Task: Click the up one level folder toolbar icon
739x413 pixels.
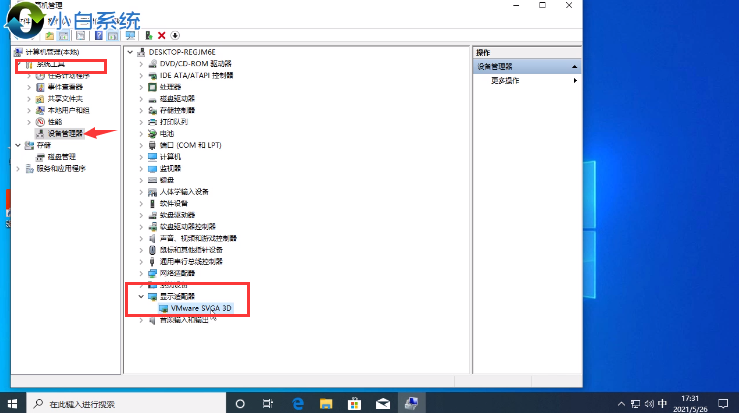Action: (x=49, y=35)
